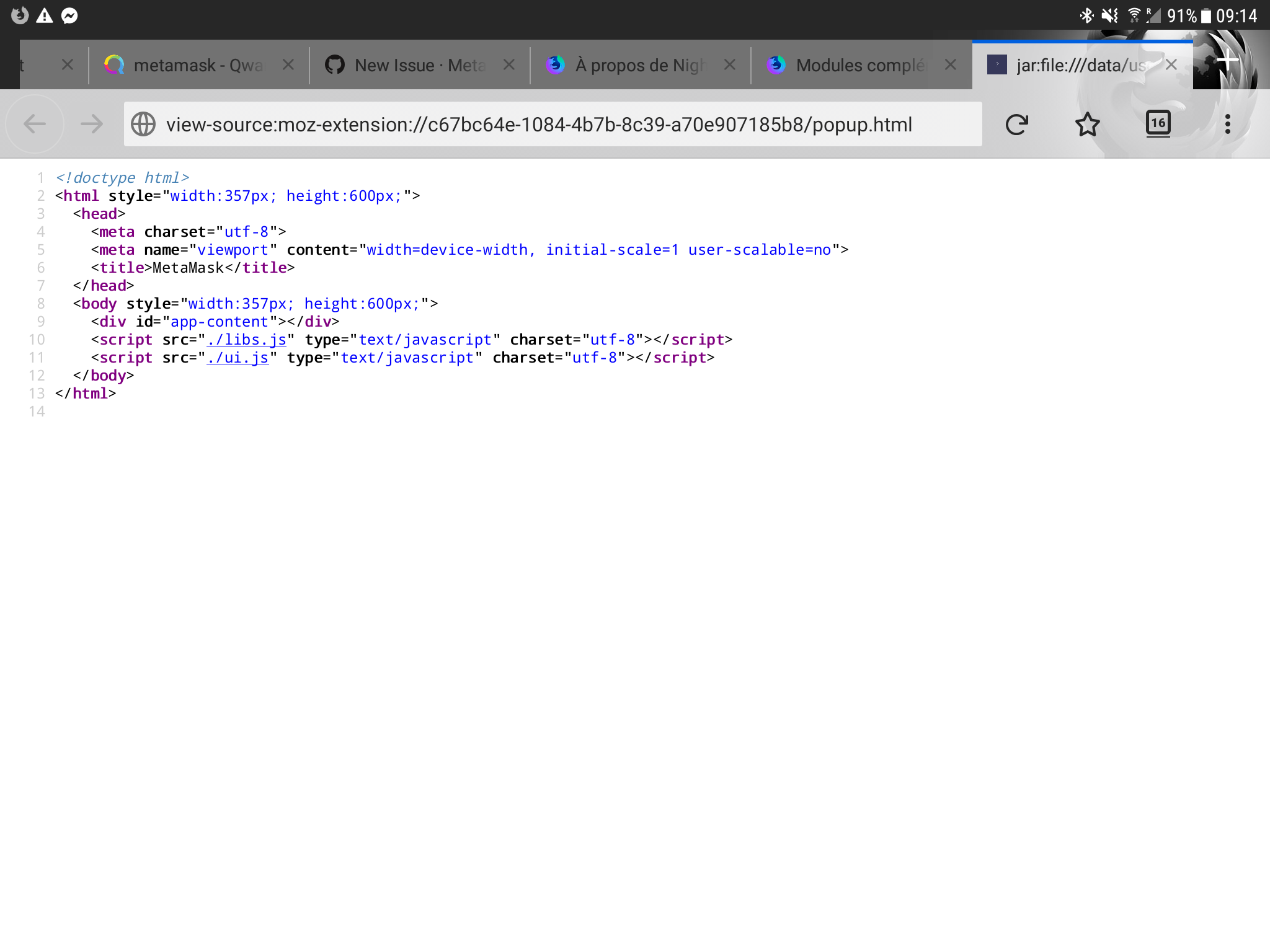Close the New Issue GitHub tab
Viewport: 1270px width, 952px height.
tap(509, 64)
